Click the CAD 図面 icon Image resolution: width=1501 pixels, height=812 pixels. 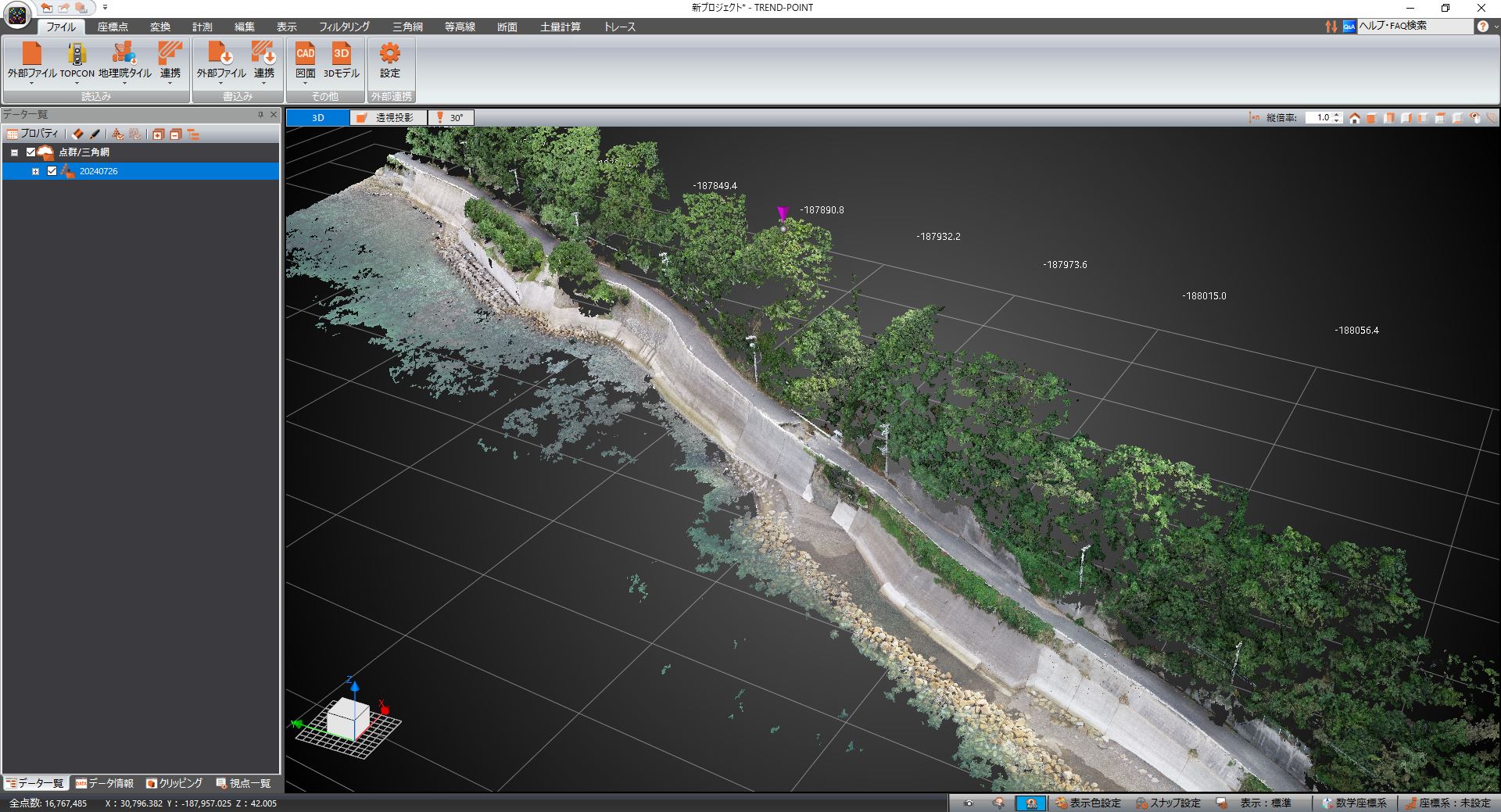pyautogui.click(x=305, y=55)
